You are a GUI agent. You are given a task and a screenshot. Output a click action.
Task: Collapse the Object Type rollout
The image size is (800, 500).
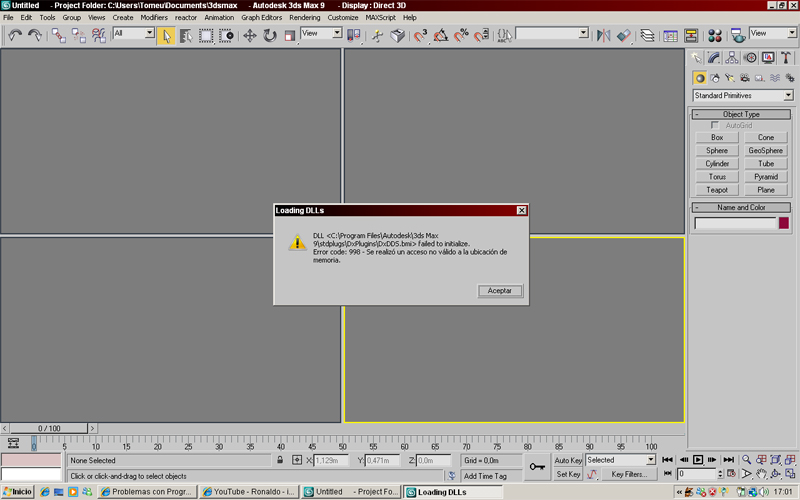click(741, 114)
